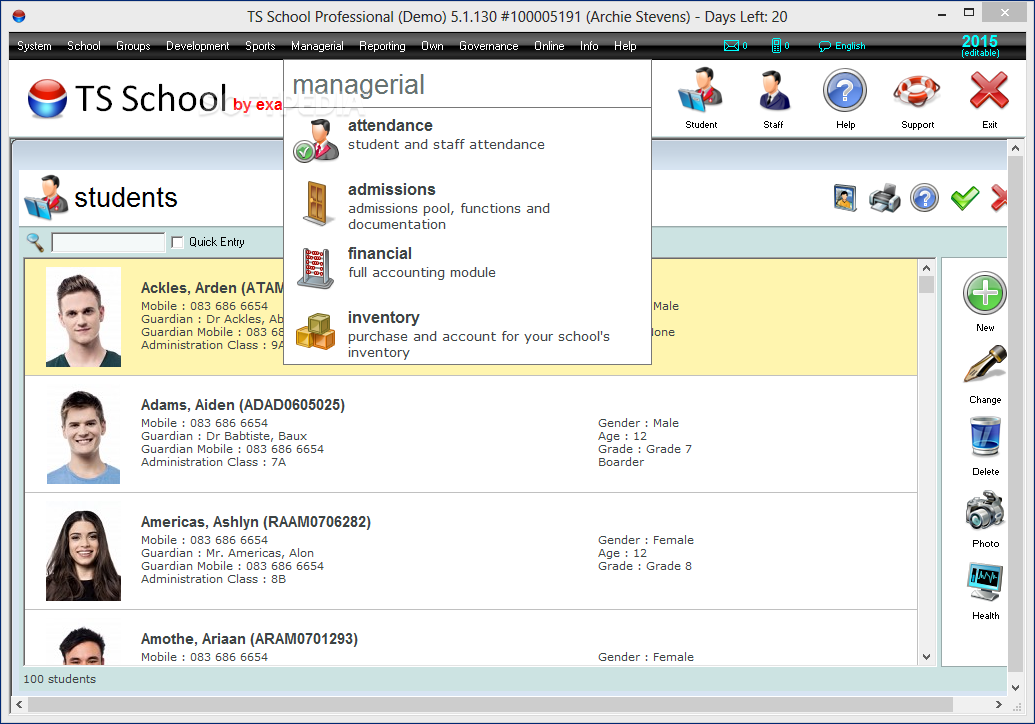
Task: Select the attendance module icon
Action: (x=315, y=141)
